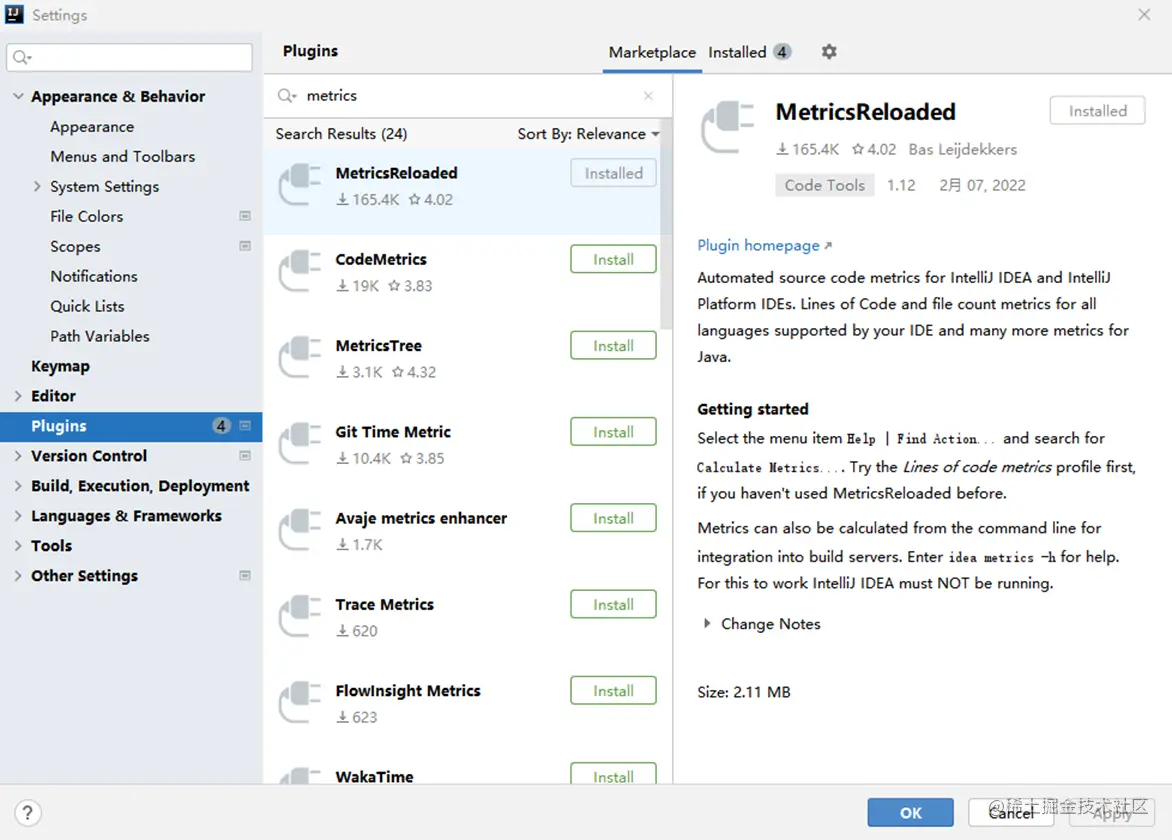Collapse the Appearance & Behavior section
1172x840 pixels.
18,96
